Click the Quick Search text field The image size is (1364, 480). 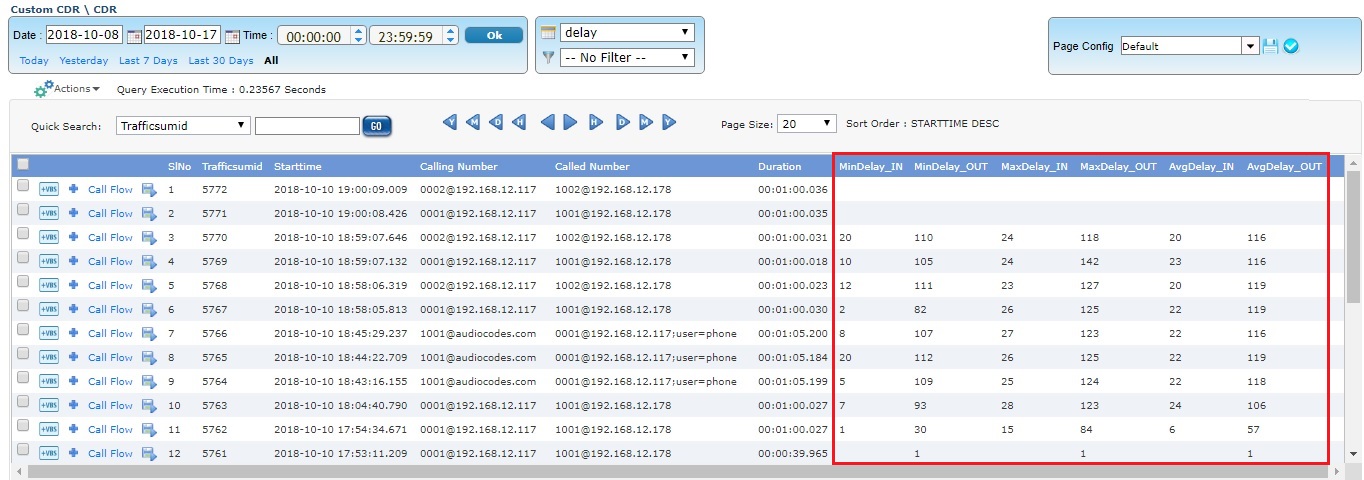coord(307,126)
